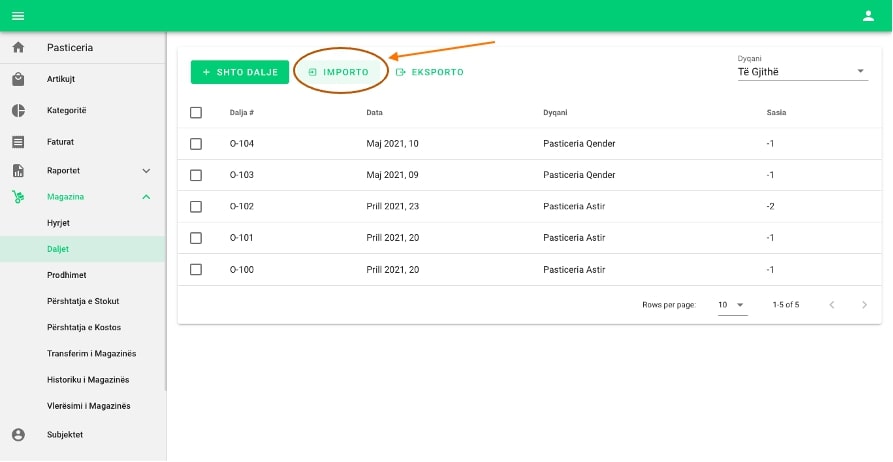
Task: Open the Dyqani store dropdown
Action: (802, 72)
